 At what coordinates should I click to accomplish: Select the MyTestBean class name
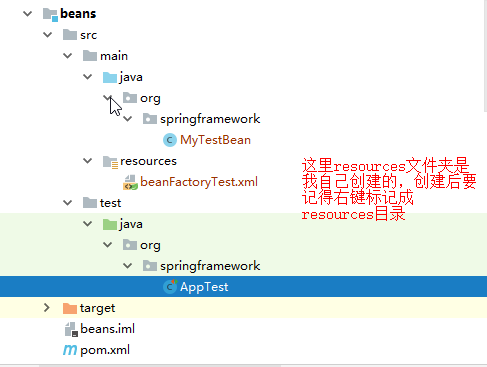pyautogui.click(x=215, y=140)
